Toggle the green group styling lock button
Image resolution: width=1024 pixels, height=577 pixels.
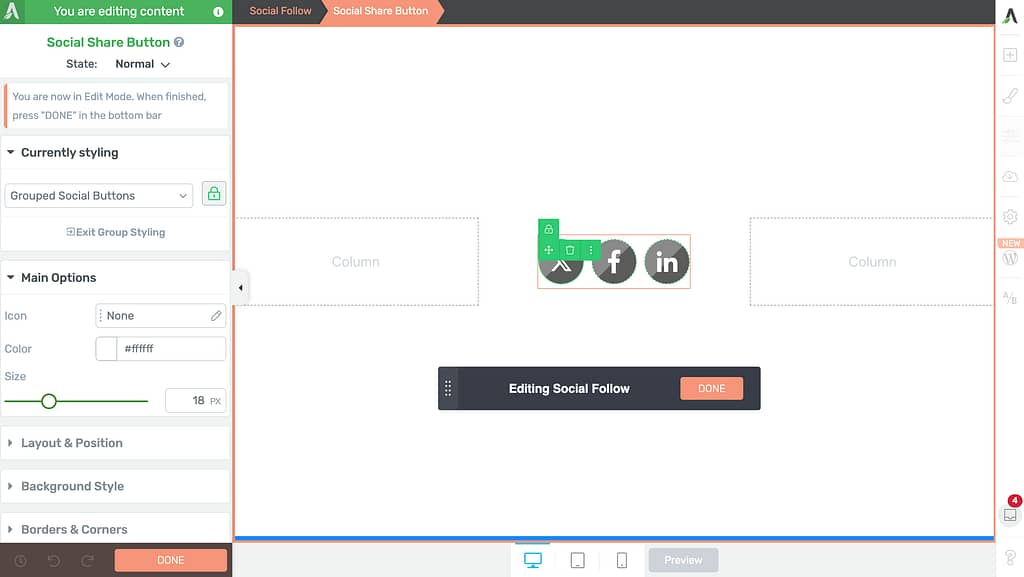point(214,194)
